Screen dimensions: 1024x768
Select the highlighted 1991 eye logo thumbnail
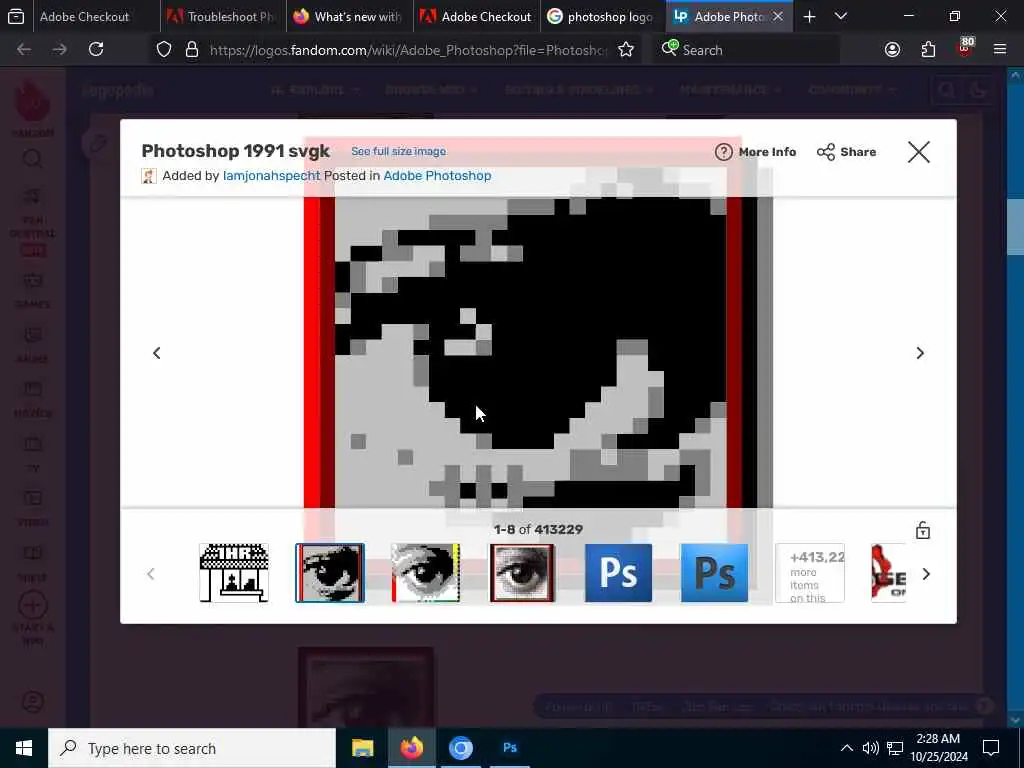[330, 573]
